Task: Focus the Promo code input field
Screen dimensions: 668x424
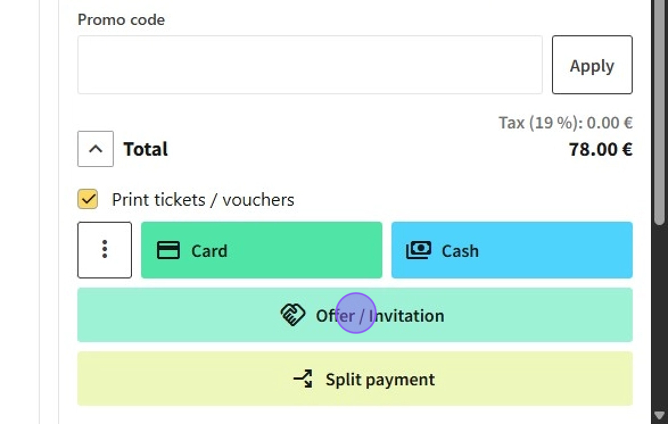Action: pos(309,65)
